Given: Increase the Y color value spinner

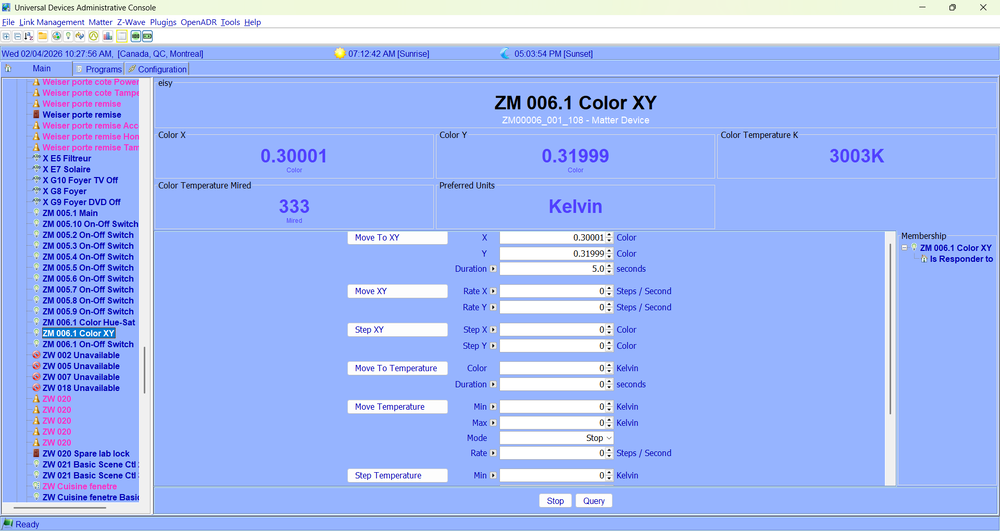Looking at the screenshot, I should coord(609,251).
